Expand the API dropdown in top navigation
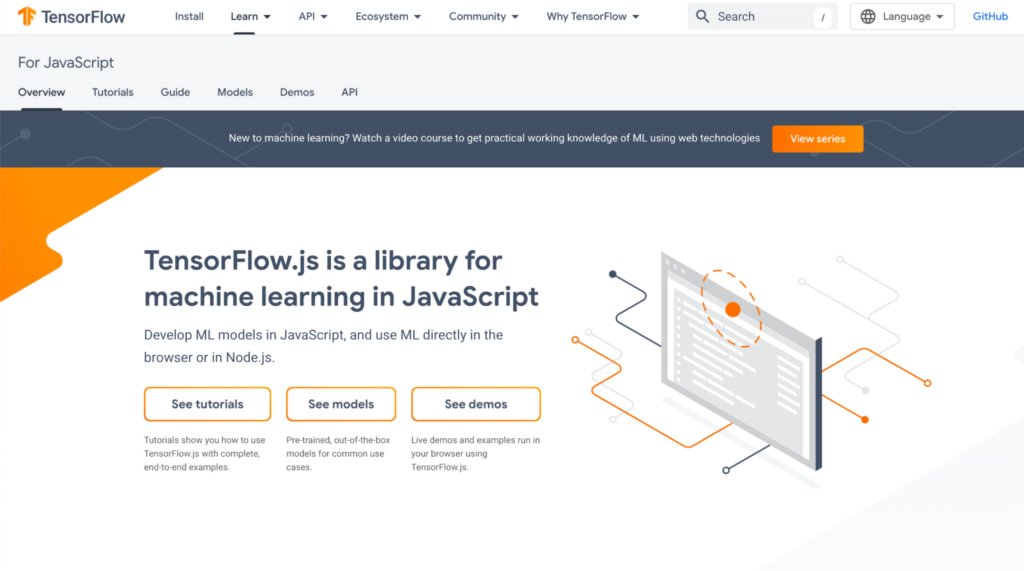 click(x=313, y=16)
